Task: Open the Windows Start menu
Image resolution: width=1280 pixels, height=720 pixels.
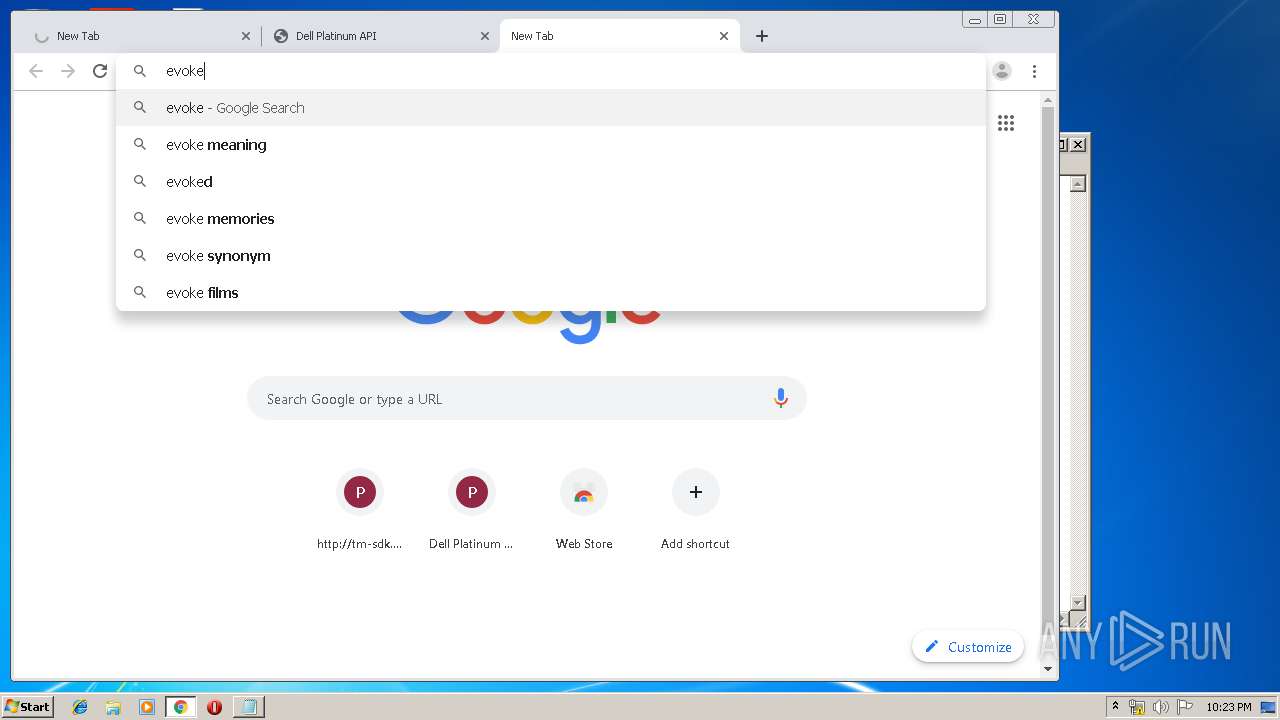Action: point(27,706)
